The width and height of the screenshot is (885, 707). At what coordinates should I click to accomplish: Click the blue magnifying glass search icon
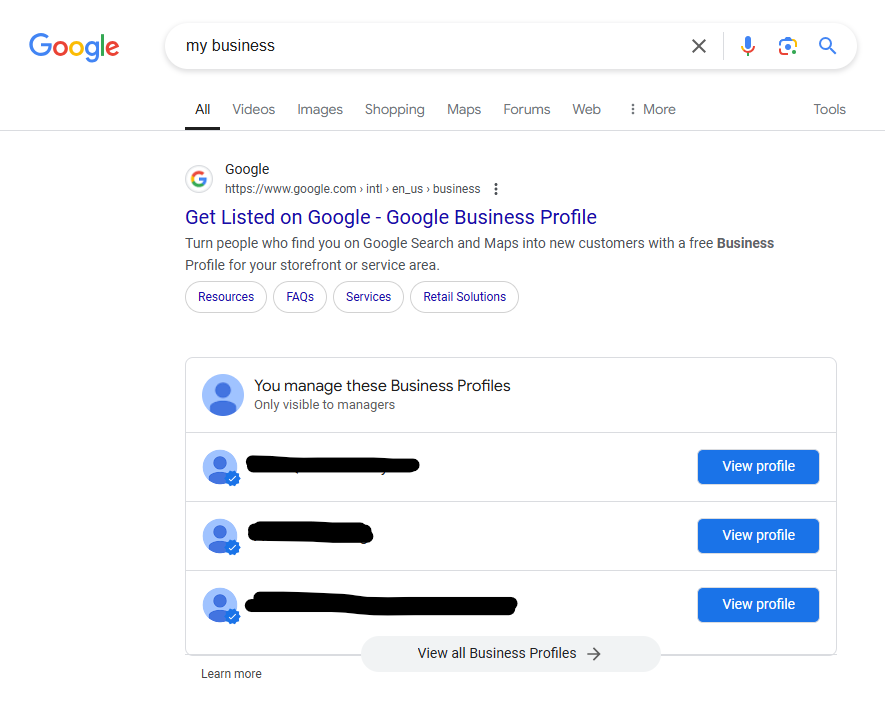827,46
